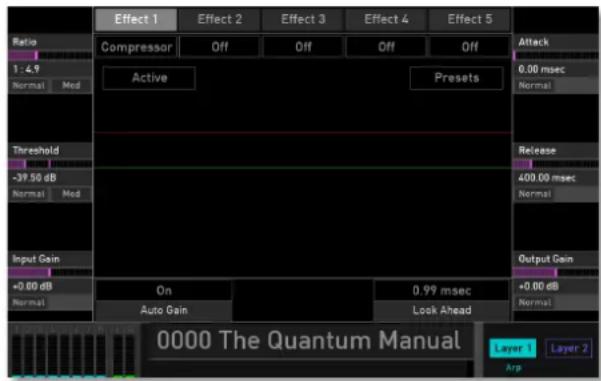Open the Effect 5 tab

(x=470, y=20)
